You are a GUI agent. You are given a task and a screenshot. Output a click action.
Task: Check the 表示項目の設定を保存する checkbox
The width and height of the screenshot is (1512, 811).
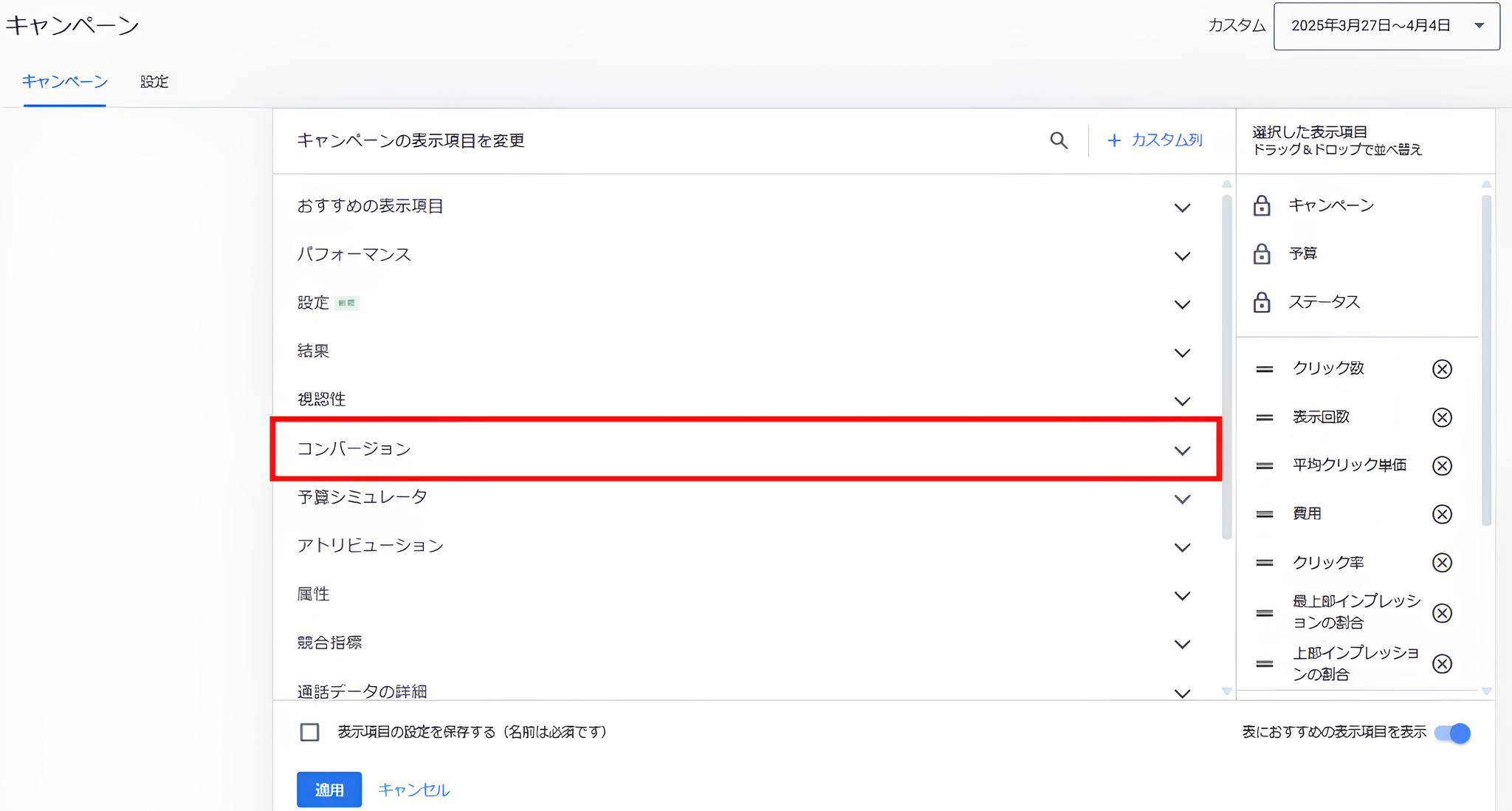pos(309,732)
